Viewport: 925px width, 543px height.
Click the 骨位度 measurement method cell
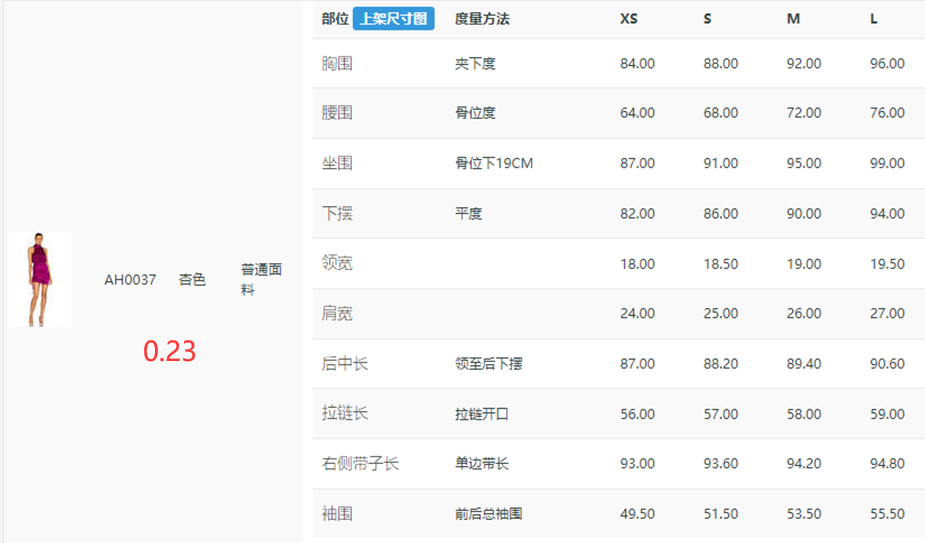(x=475, y=113)
